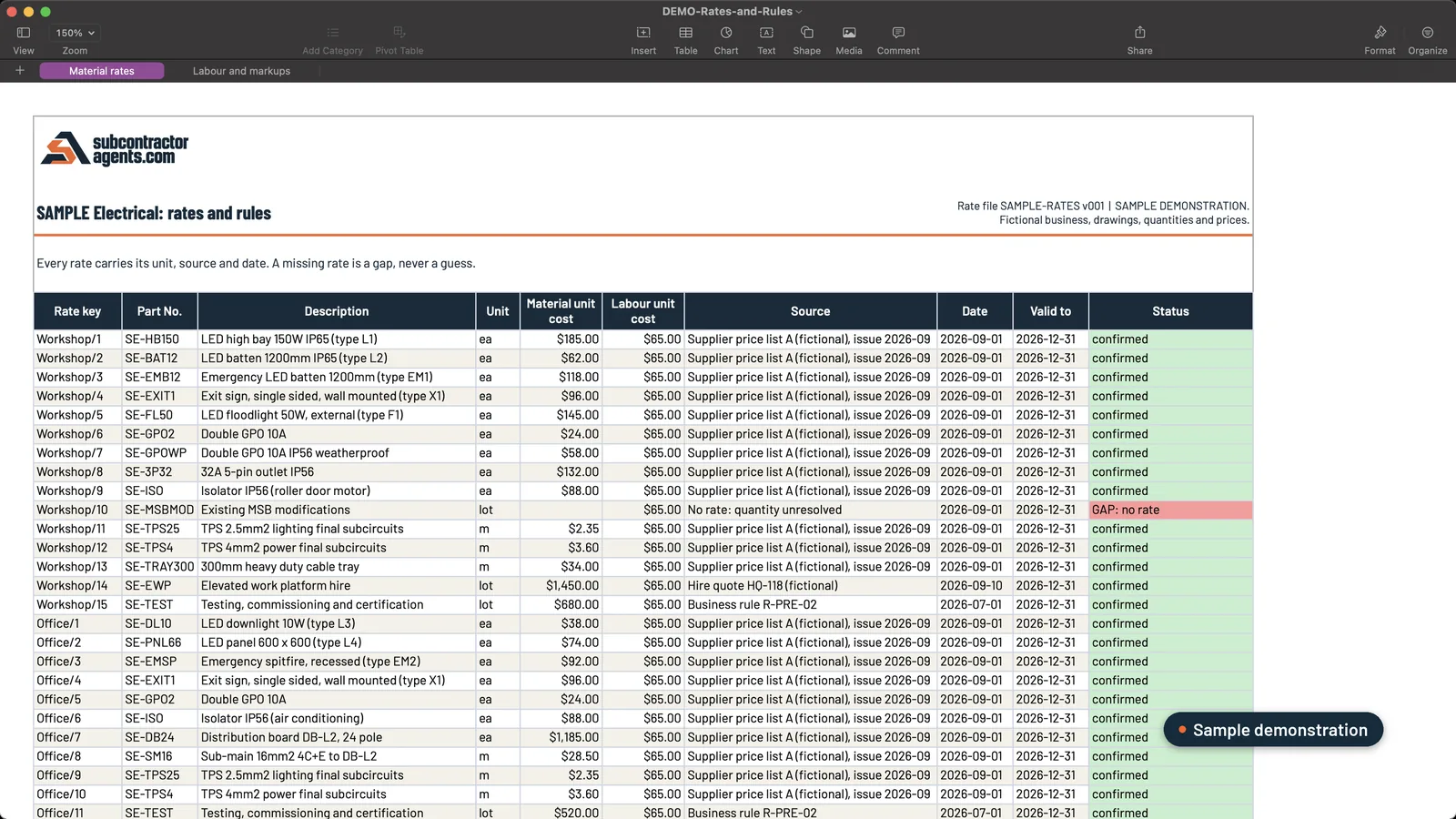Select the Description column header
Image resolution: width=1456 pixels, height=819 pixels.
click(337, 311)
